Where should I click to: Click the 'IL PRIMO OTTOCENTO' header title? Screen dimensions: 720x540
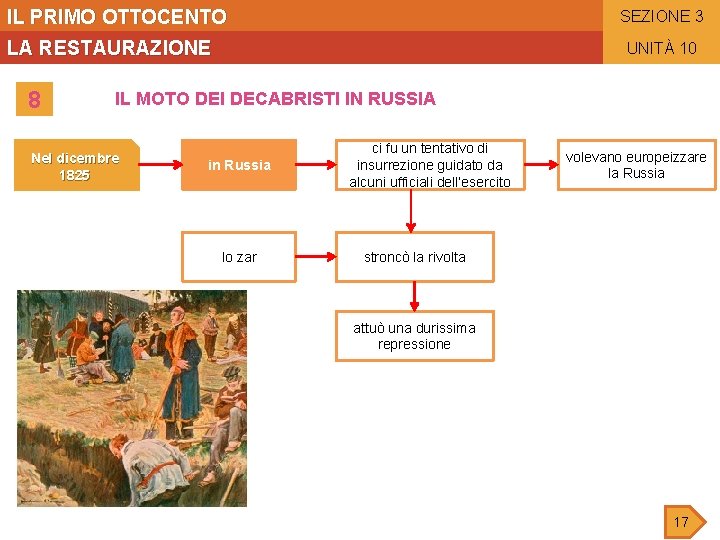(x=117, y=17)
